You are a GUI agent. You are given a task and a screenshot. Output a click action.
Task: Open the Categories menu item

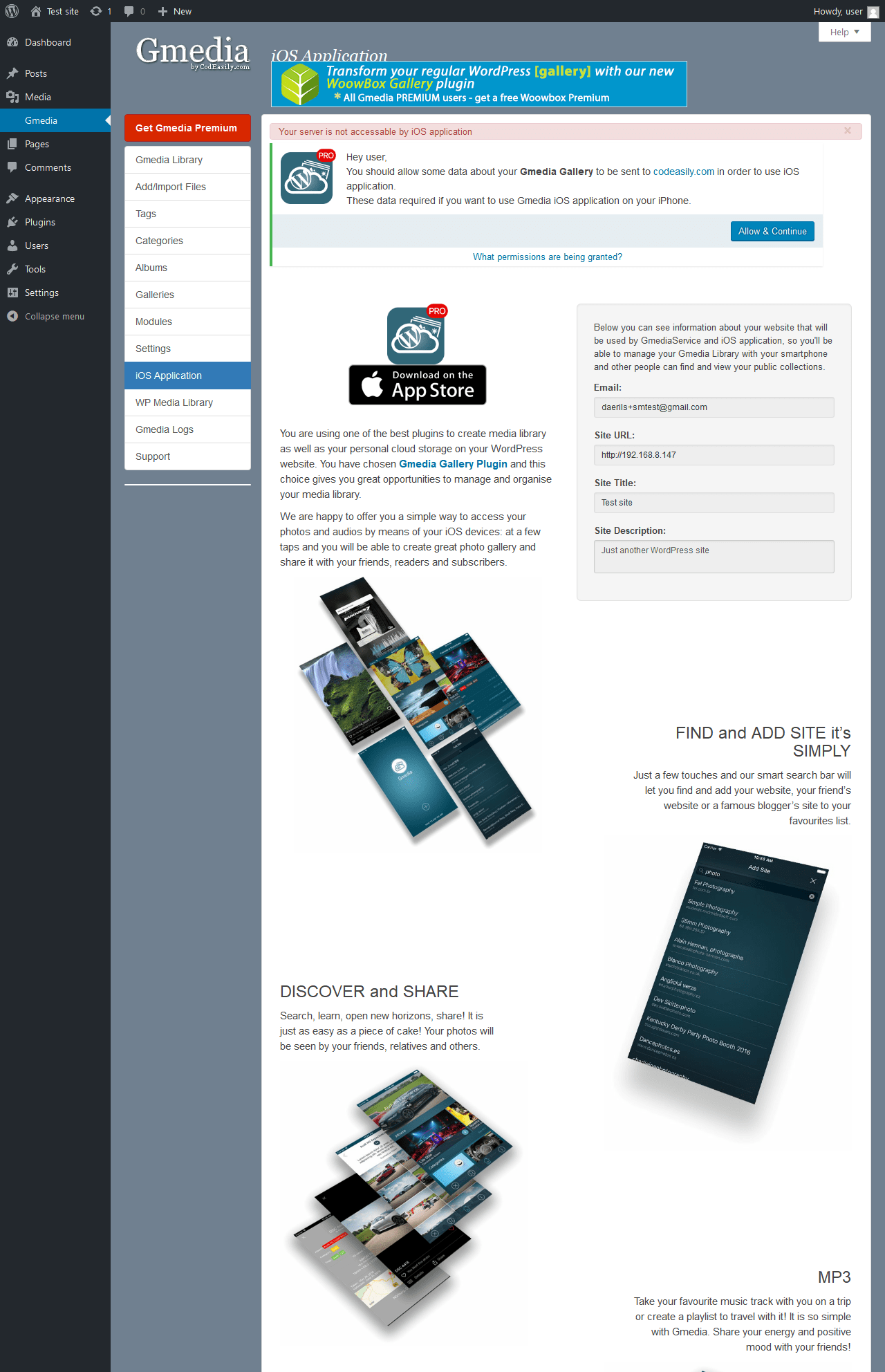(x=187, y=241)
